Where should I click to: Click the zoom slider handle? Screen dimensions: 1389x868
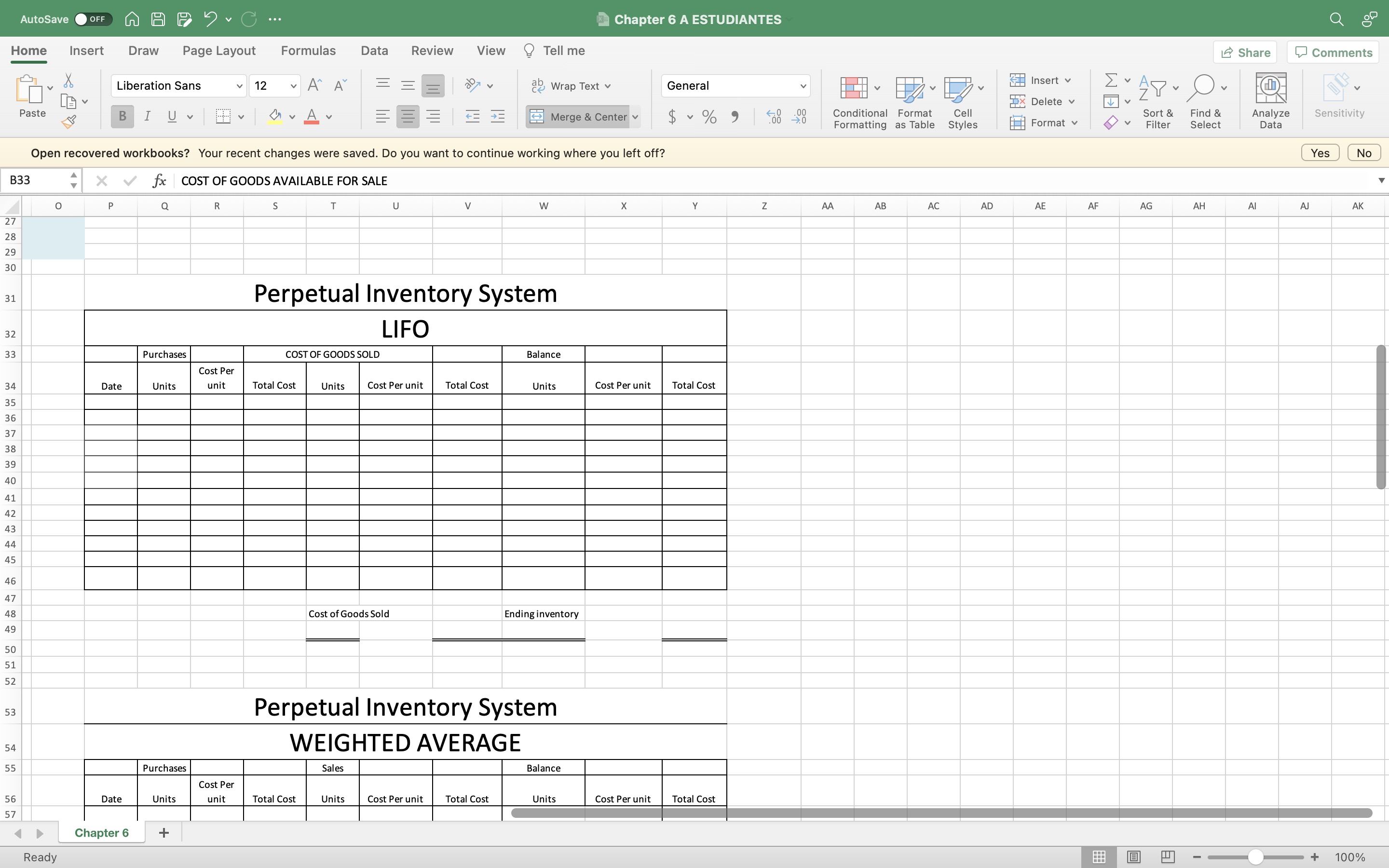(x=1255, y=857)
